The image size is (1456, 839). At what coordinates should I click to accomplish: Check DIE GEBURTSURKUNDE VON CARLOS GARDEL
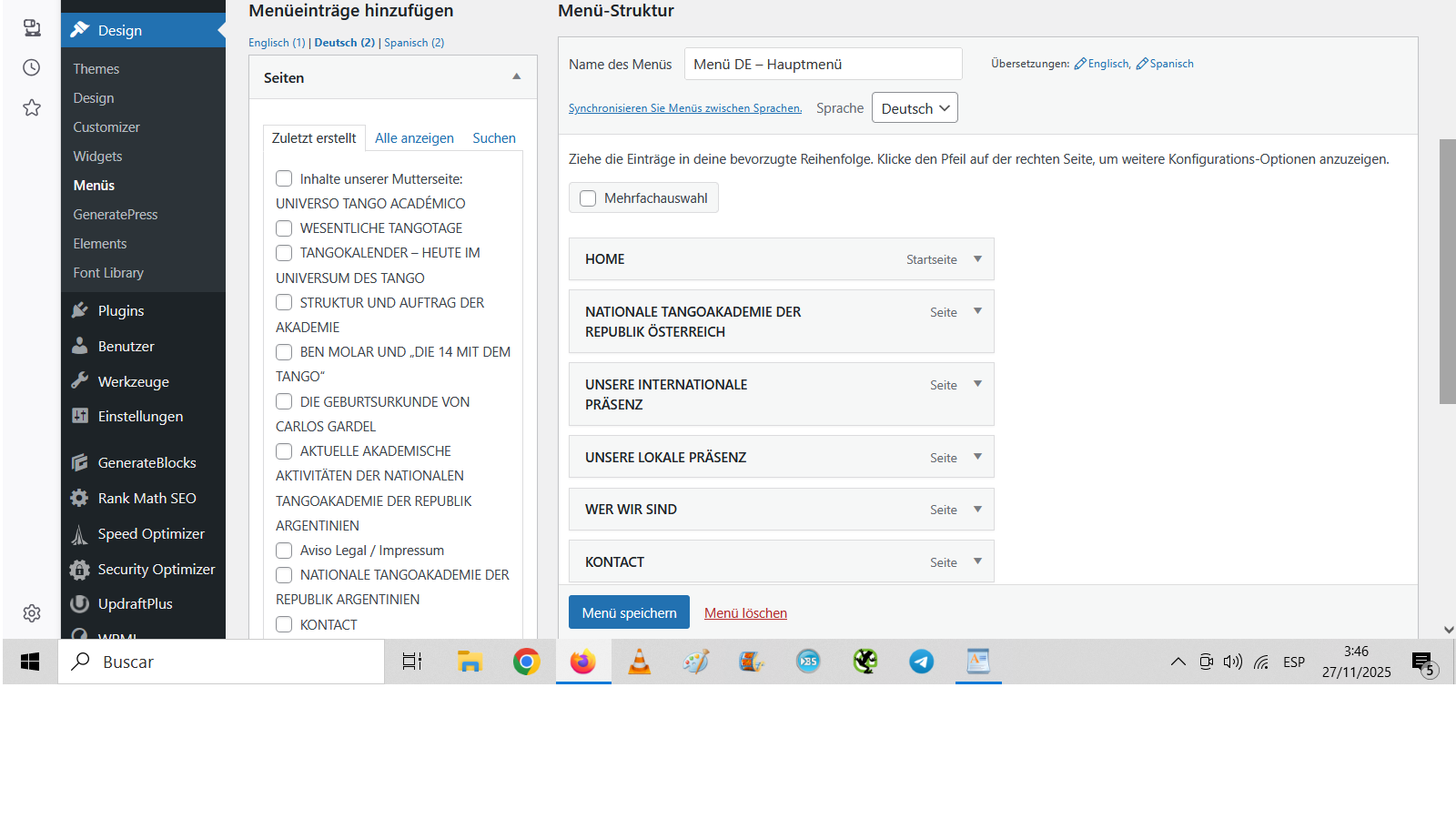point(284,401)
